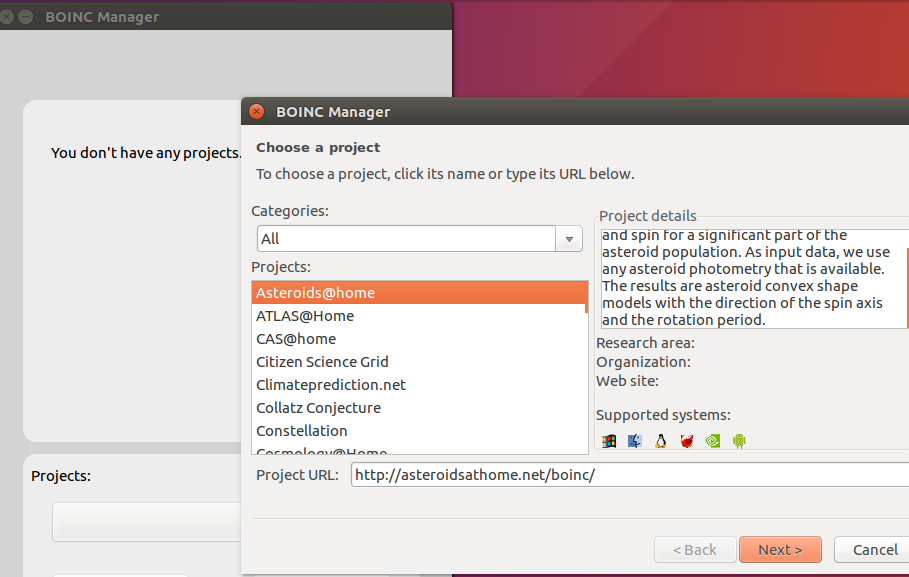Select CAS@home project
909x577 pixels.
pyautogui.click(x=419, y=339)
